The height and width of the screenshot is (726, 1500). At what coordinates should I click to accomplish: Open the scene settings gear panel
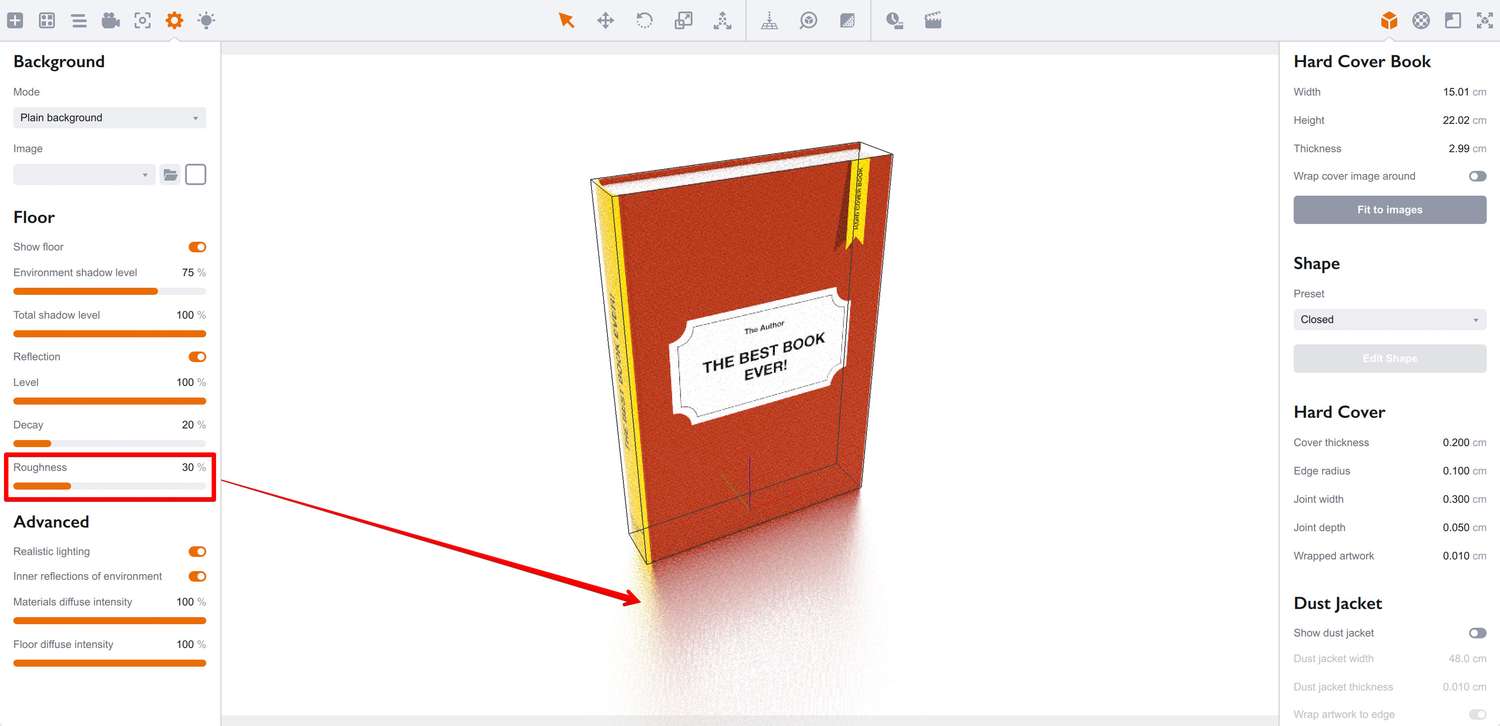coord(174,20)
